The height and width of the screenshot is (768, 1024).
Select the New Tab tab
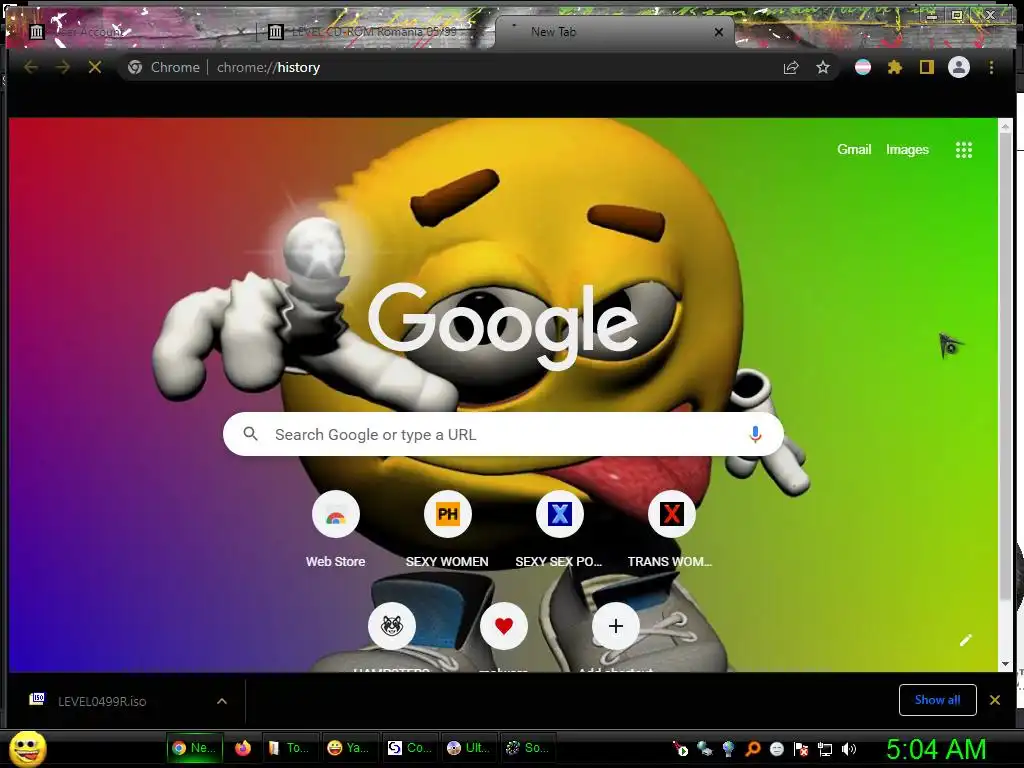coord(614,31)
